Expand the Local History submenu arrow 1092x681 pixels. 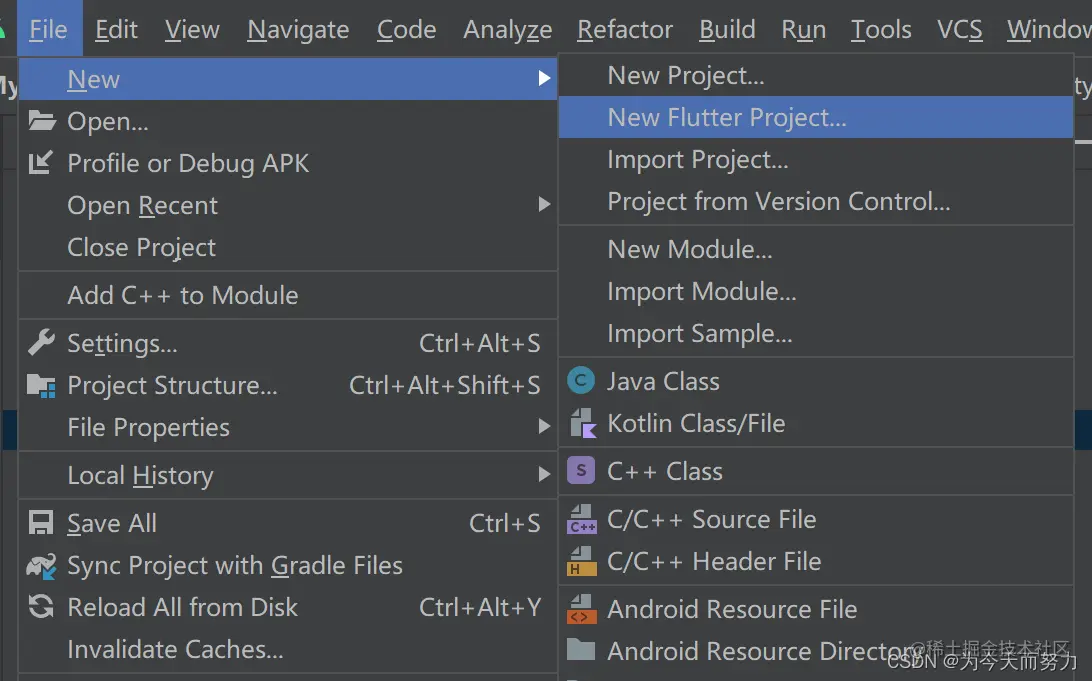(x=544, y=475)
